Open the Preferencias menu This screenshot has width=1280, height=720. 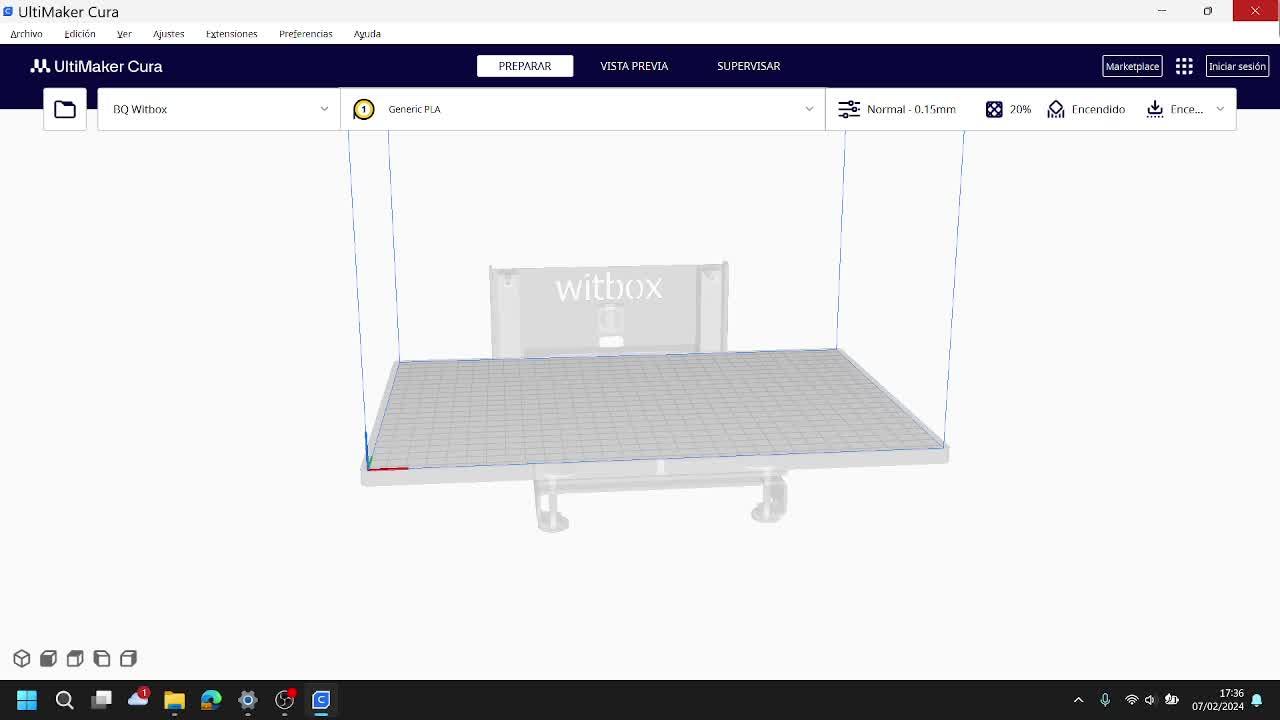tap(306, 34)
